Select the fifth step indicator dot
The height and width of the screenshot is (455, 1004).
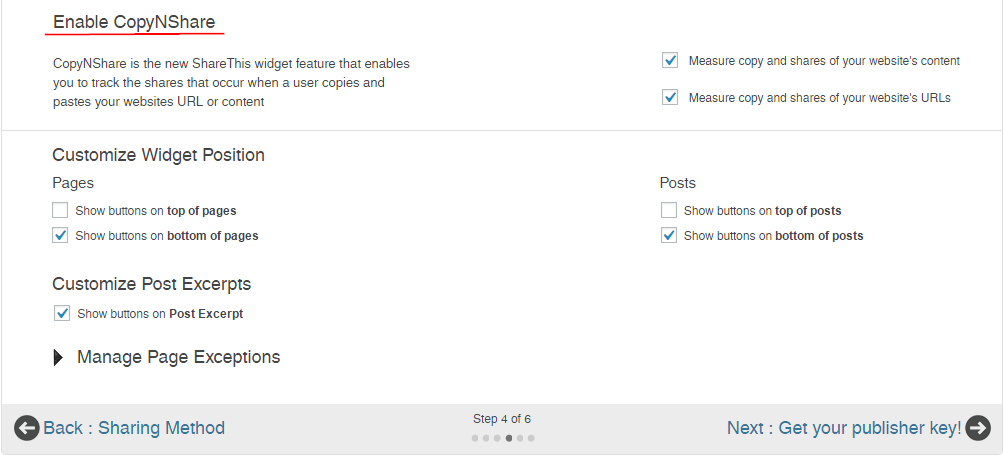coord(520,438)
